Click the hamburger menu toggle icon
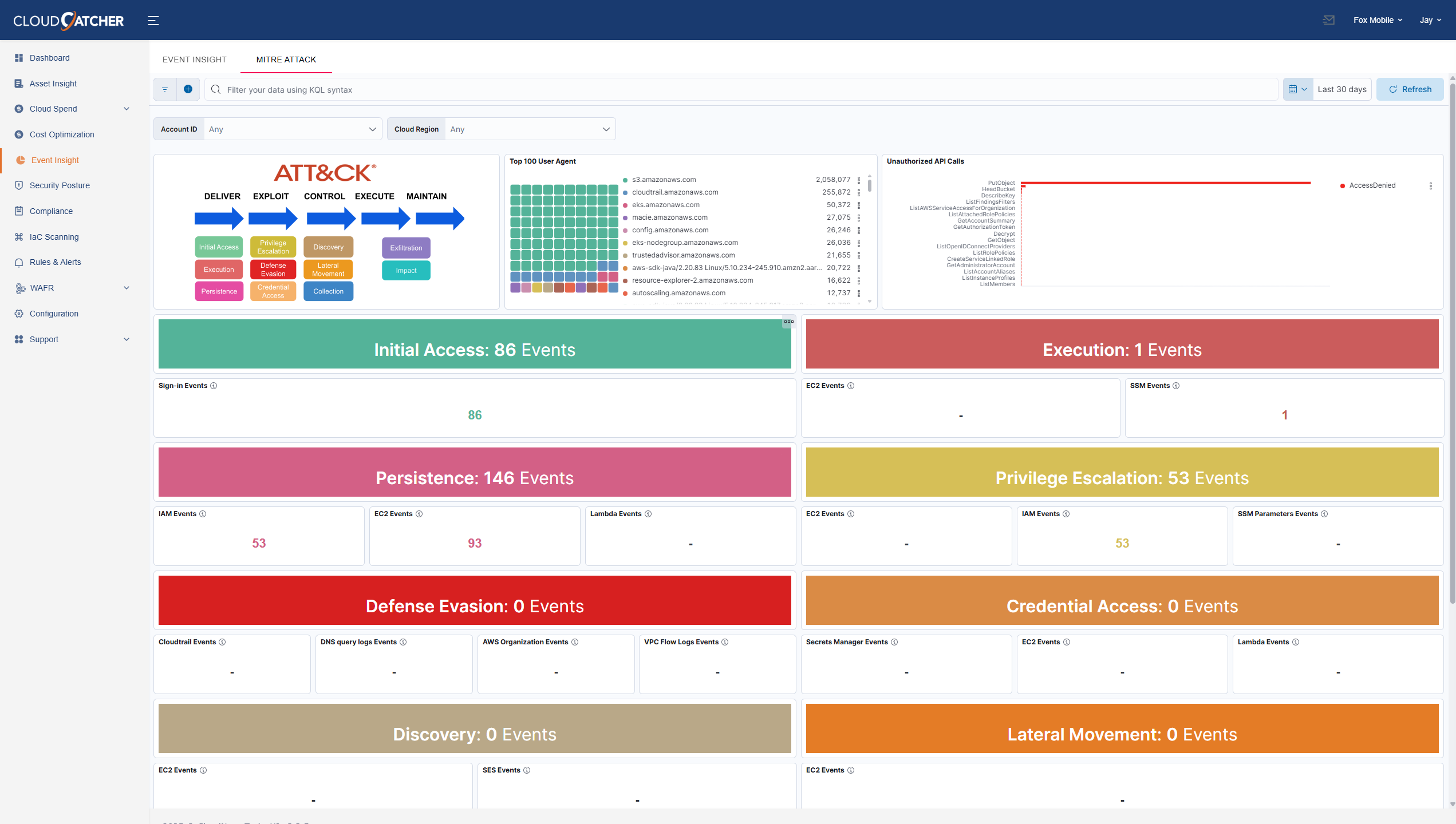 pyautogui.click(x=153, y=21)
